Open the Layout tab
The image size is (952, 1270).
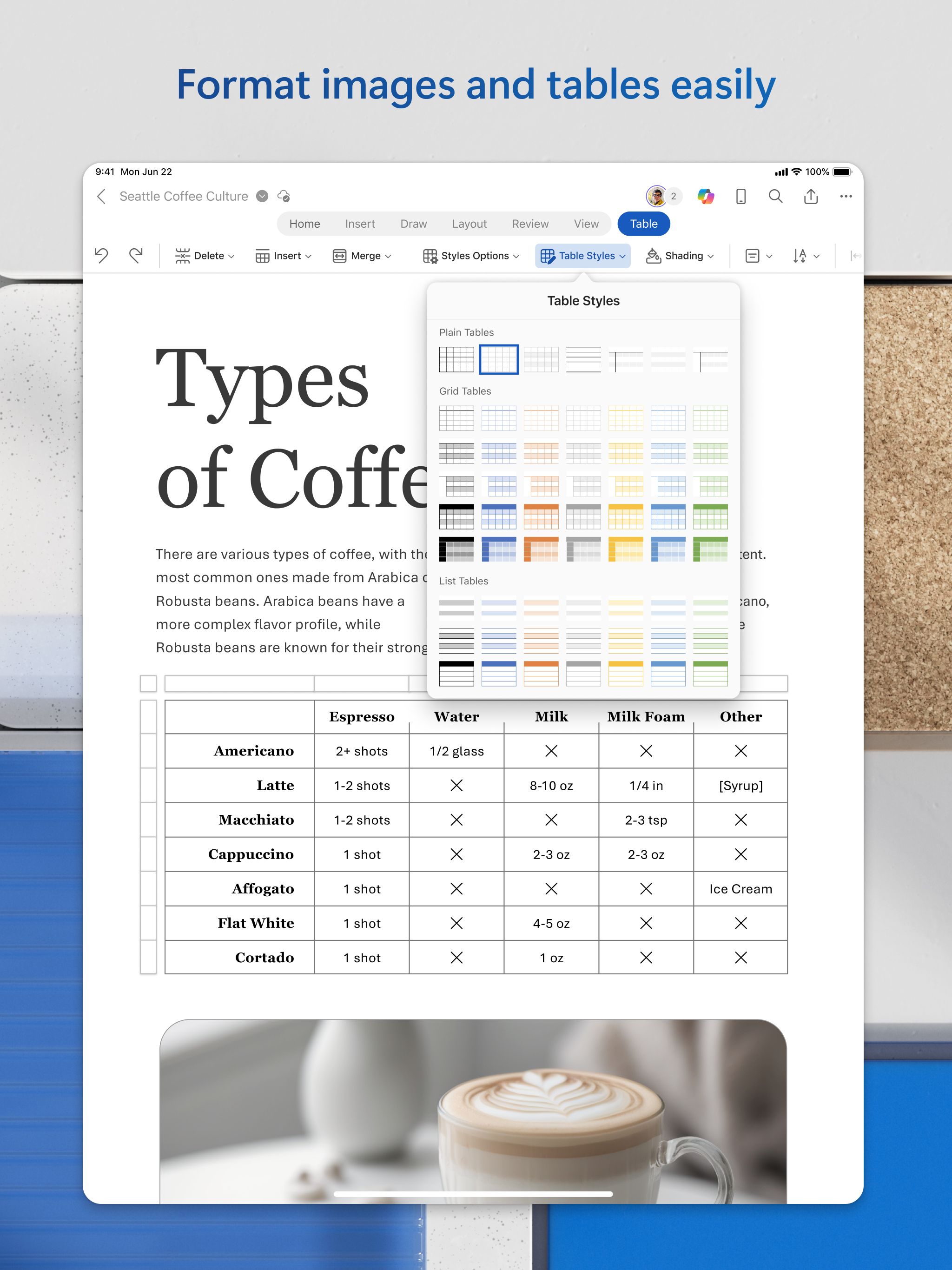pos(469,224)
